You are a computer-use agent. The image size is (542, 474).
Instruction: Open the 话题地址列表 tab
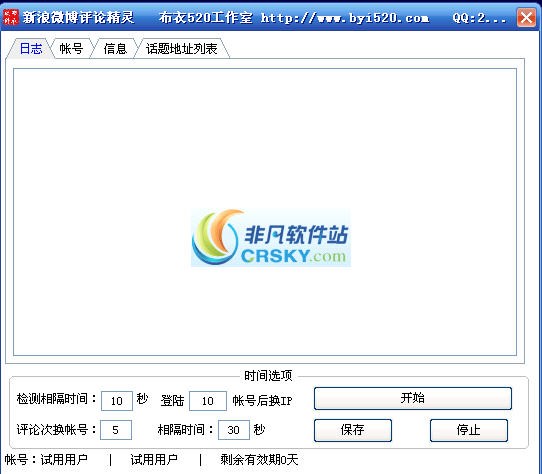click(182, 48)
